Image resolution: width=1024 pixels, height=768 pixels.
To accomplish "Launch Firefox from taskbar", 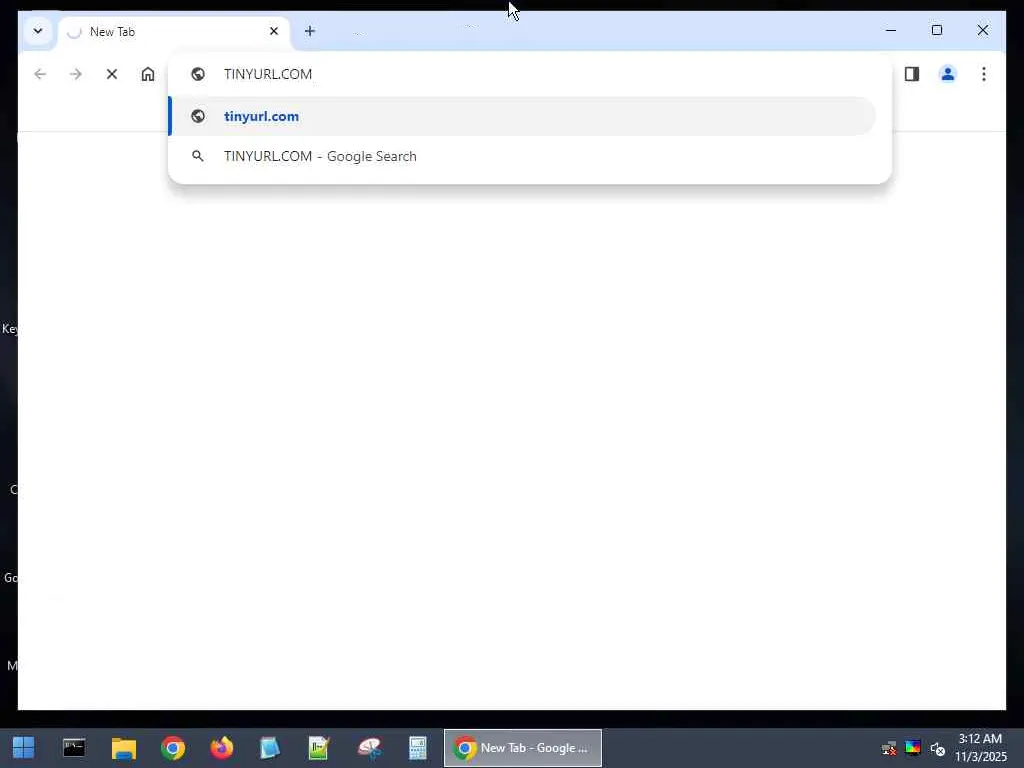I will pyautogui.click(x=221, y=748).
